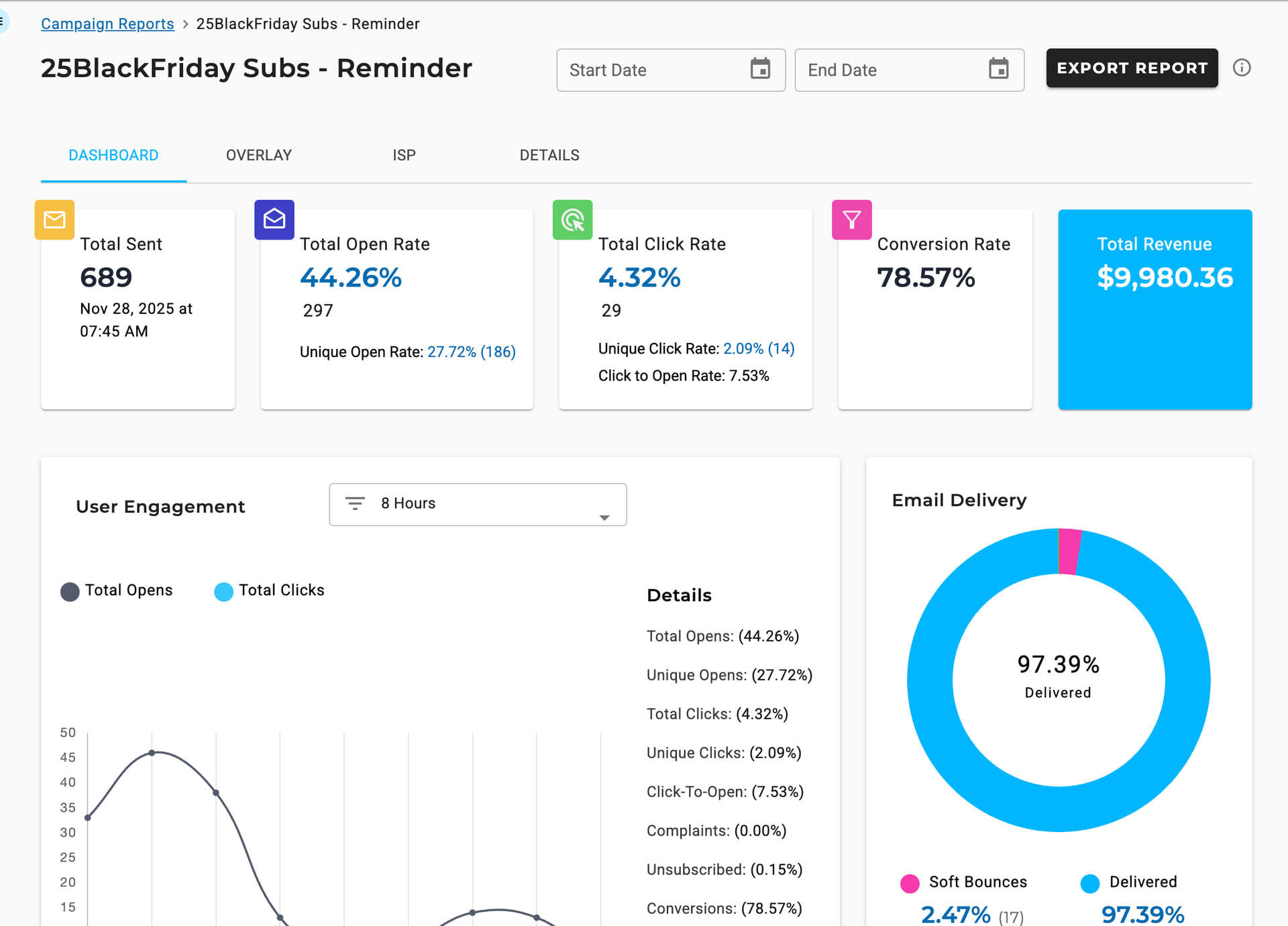Expand the 8 Hours interval dropdown
Screen dimensions: 1288x926
(x=478, y=505)
